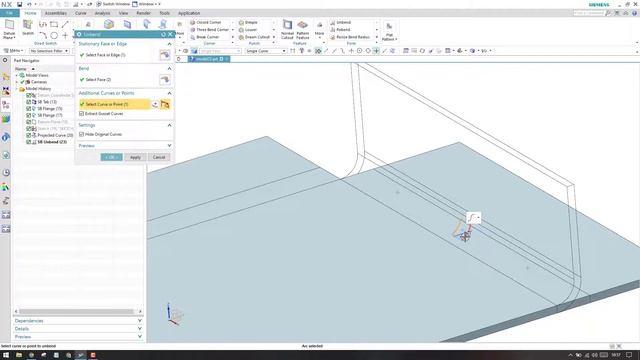
Task: Open the File menu
Action: tap(9, 13)
